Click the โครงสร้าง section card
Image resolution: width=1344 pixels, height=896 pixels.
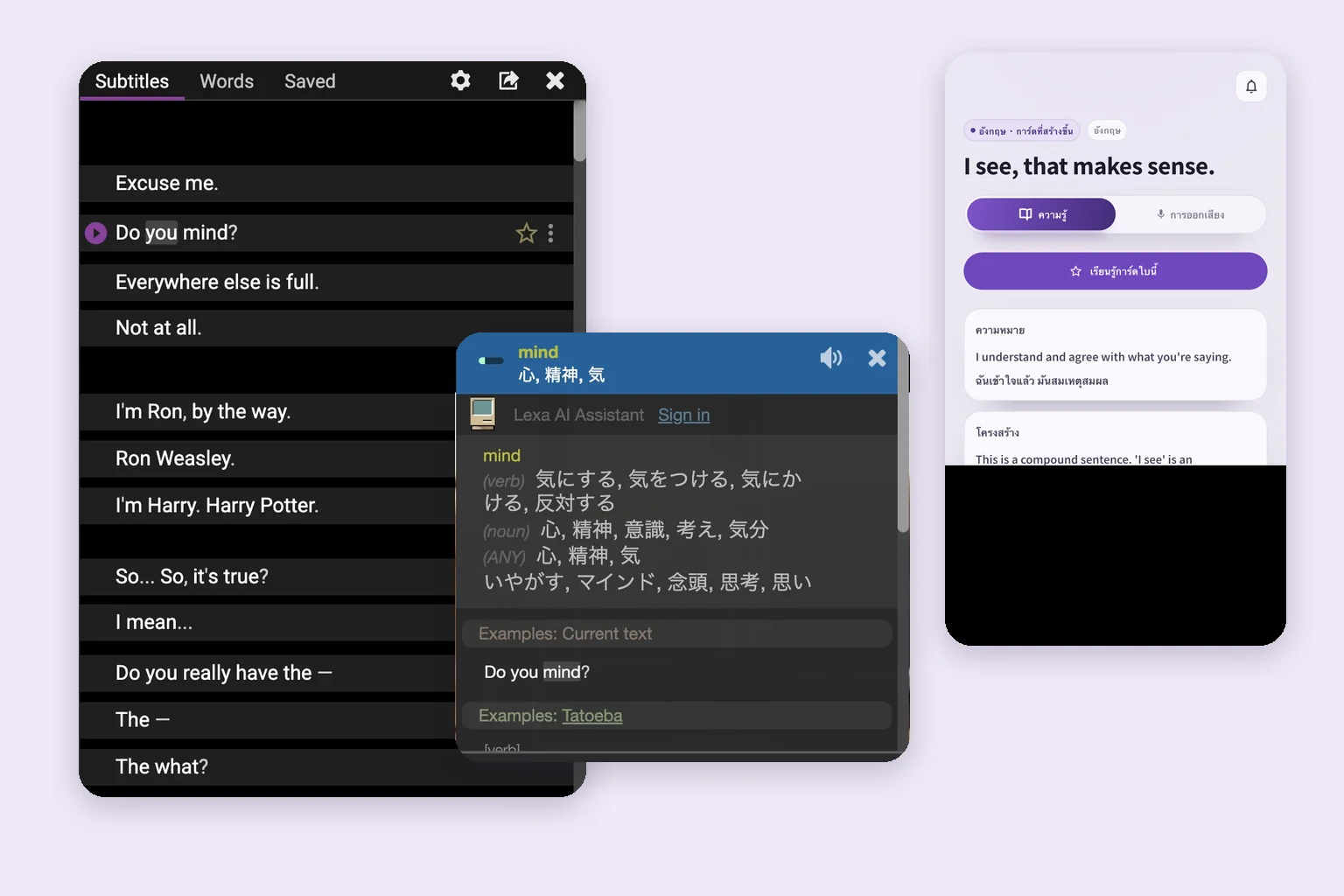[x=1115, y=438]
